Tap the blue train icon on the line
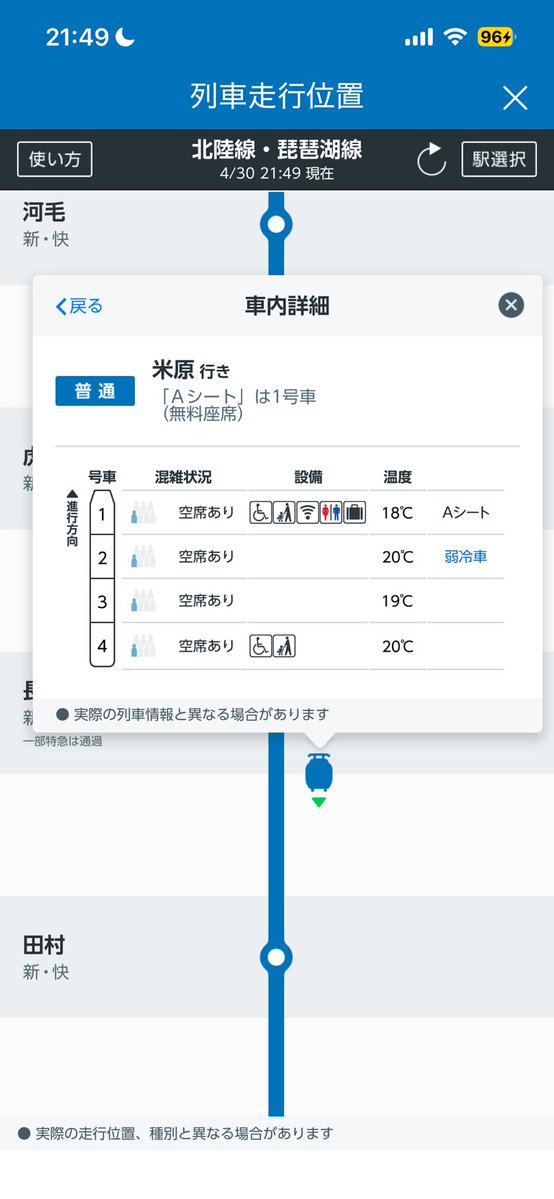 [x=319, y=772]
